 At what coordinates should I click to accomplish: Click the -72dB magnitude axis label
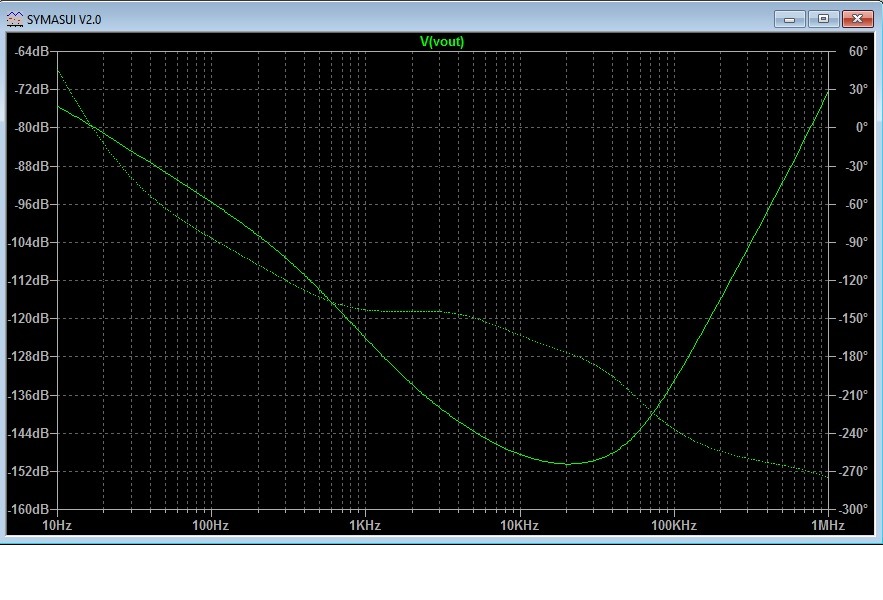click(32, 89)
